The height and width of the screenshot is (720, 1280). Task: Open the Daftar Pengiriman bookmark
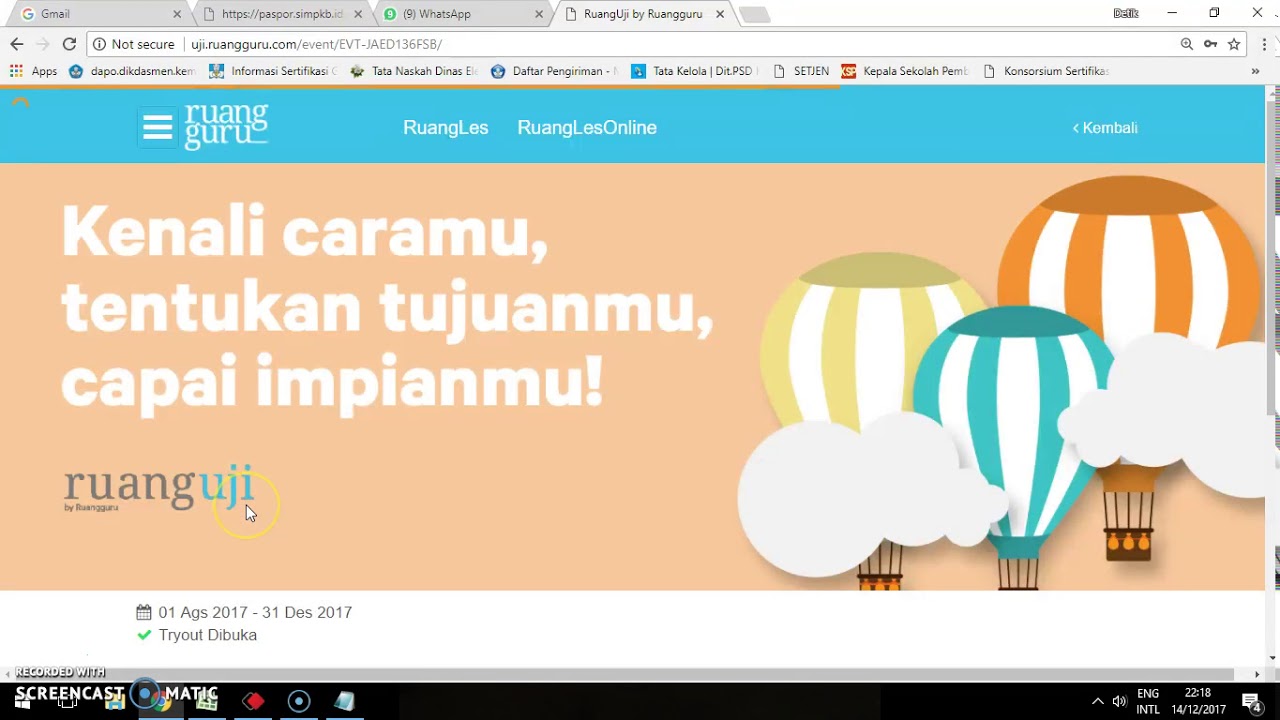coord(554,71)
